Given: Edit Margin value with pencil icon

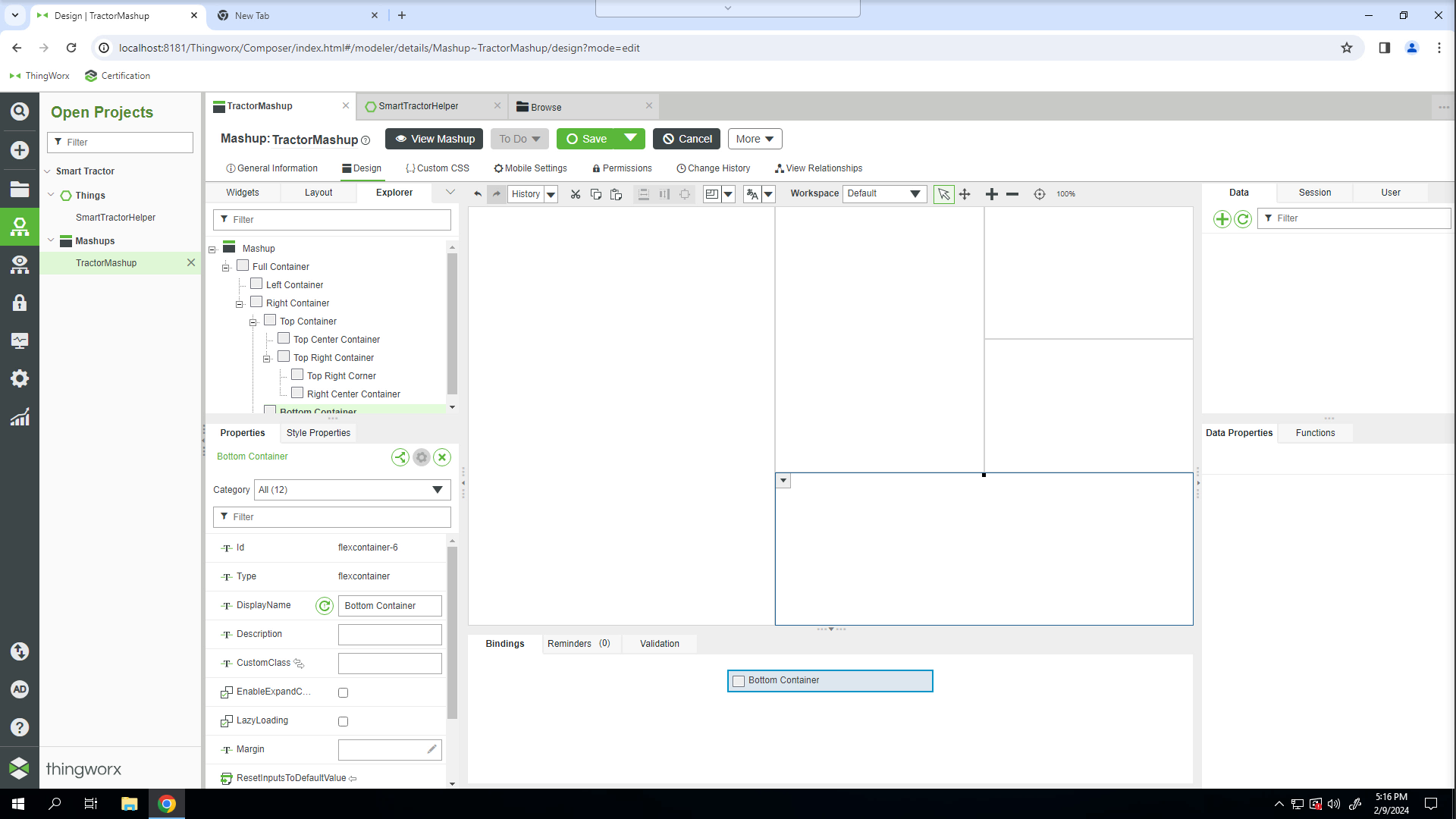Looking at the screenshot, I should pos(431,749).
